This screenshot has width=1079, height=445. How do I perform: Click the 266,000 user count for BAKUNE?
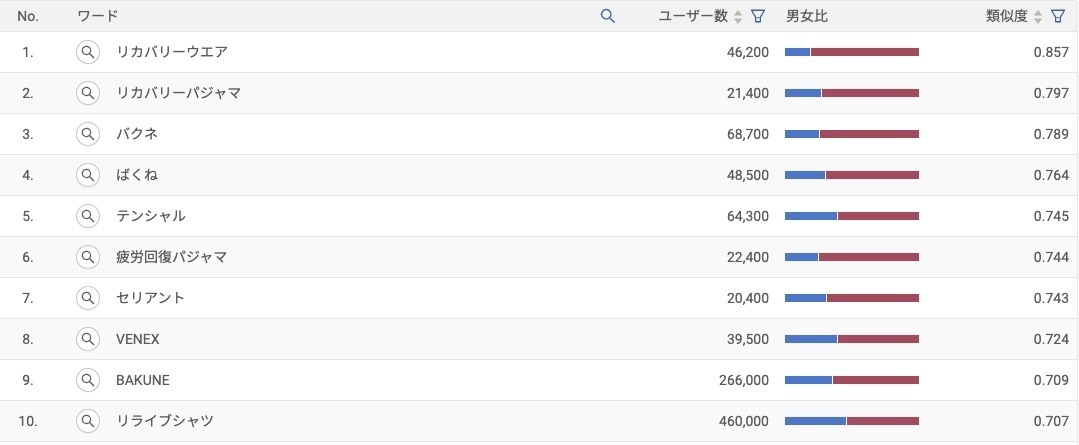coord(743,380)
